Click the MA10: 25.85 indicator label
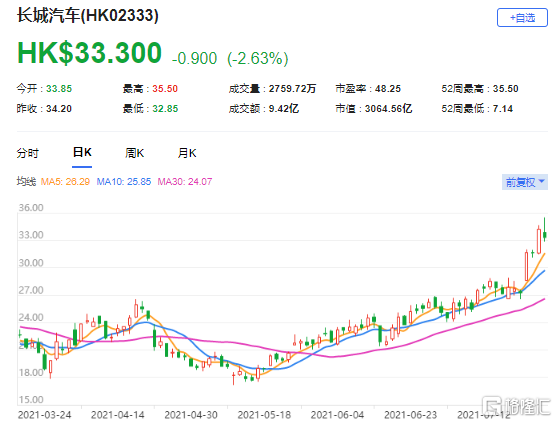Image resolution: width=557 pixels, height=423 pixels. coord(124,182)
